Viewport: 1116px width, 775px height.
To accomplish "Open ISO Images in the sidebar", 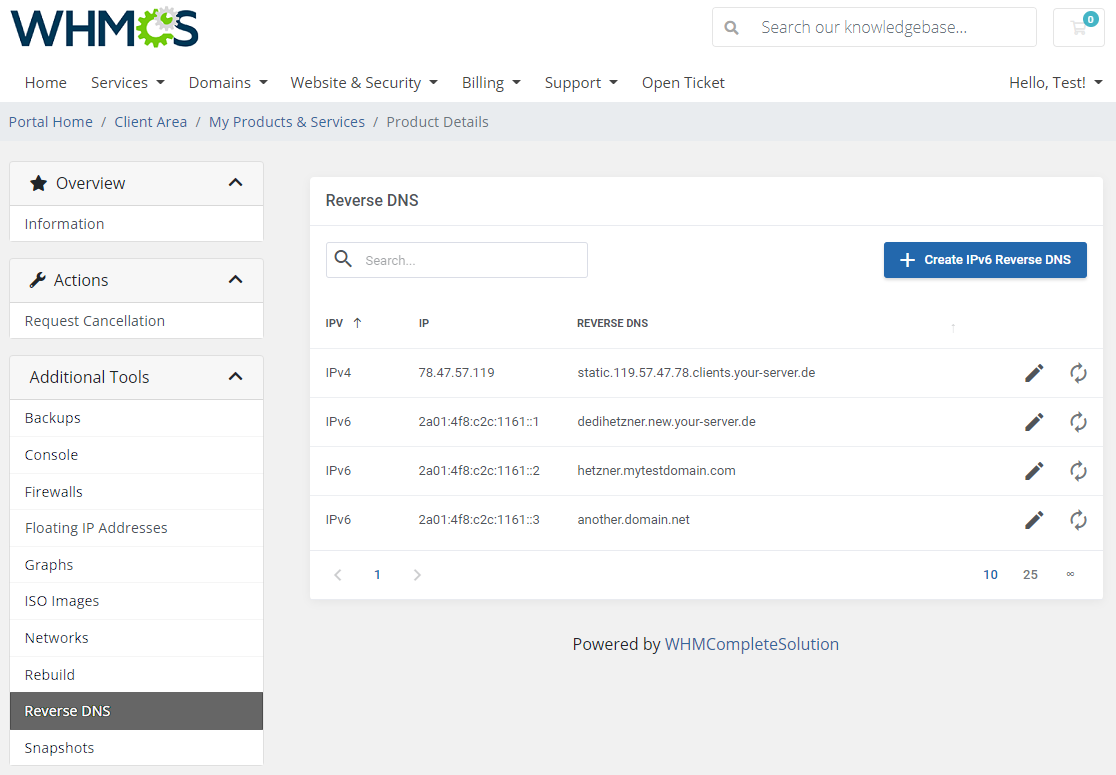I will coord(137,601).
